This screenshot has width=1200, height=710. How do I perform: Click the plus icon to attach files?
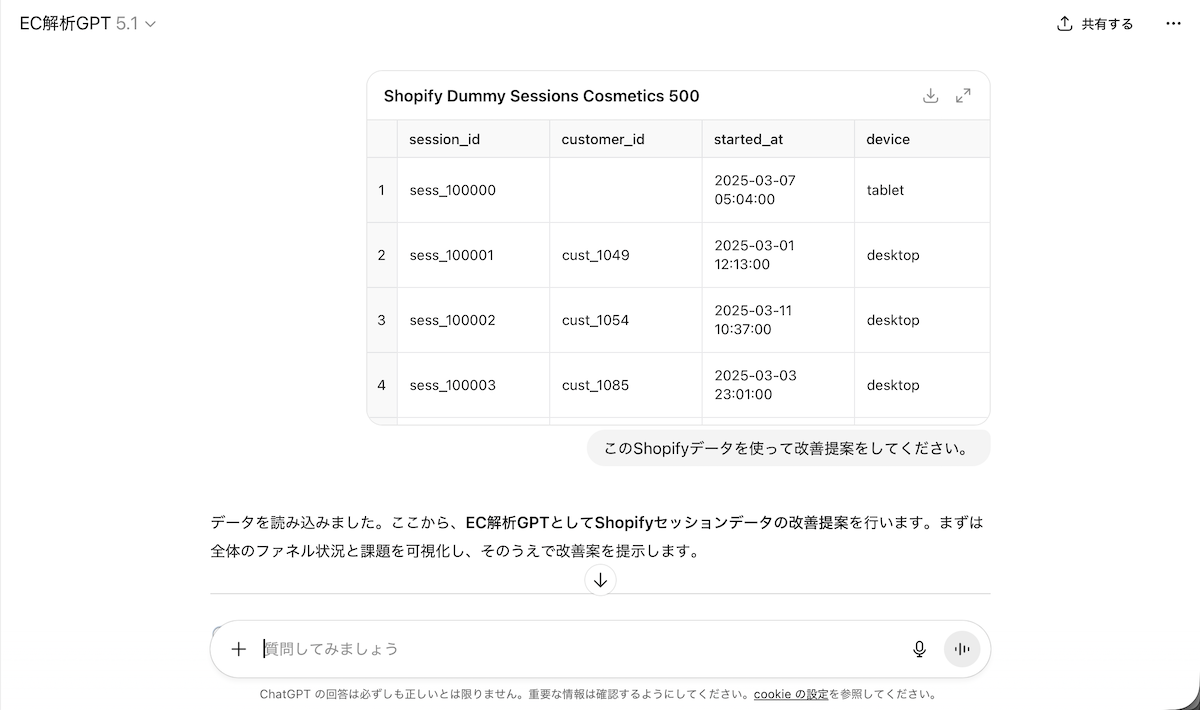238,649
